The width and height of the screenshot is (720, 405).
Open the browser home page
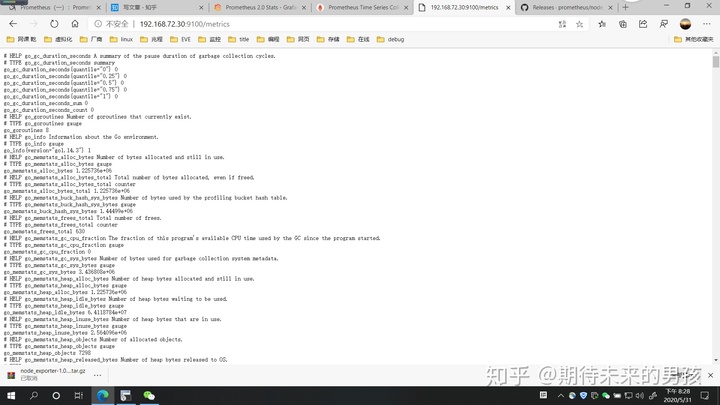pyautogui.click(x=75, y=24)
